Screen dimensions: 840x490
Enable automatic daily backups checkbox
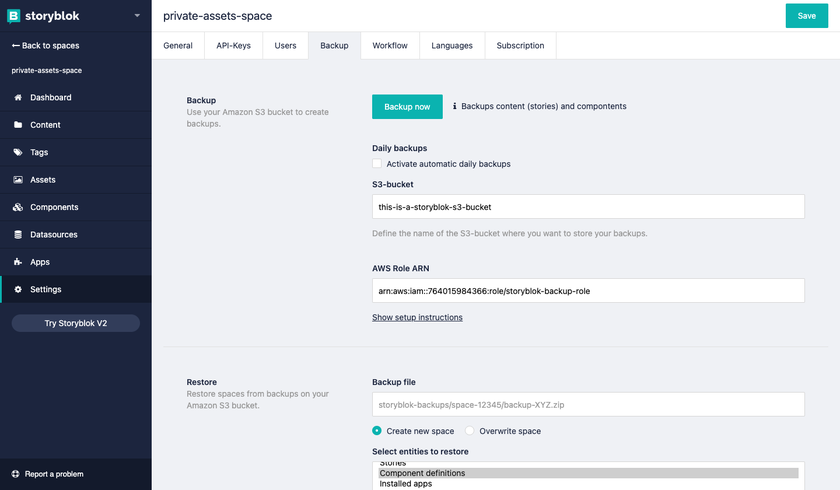click(x=377, y=163)
